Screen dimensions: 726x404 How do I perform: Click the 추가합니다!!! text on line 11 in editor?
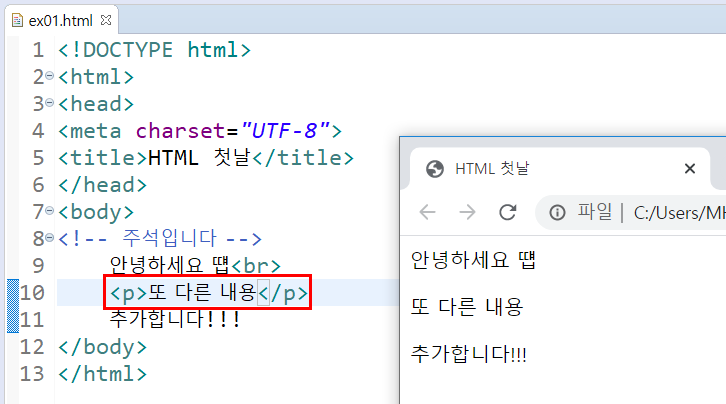[x=175, y=319]
